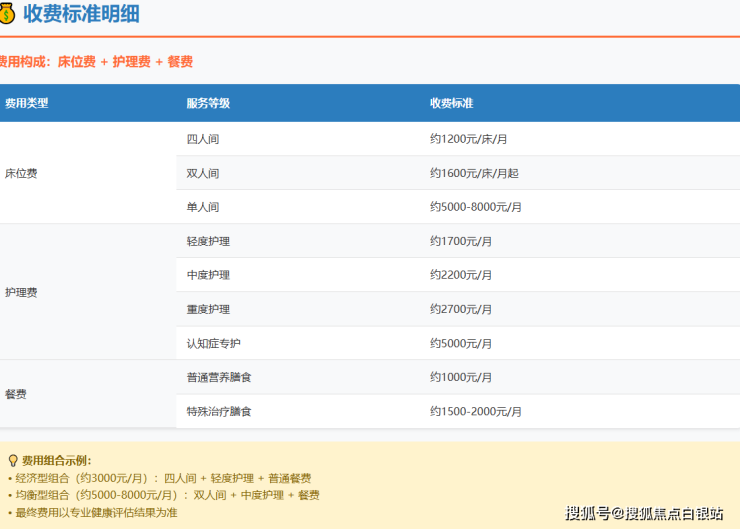Click the 餐费 category cell
Screen dimensions: 740x529
(x=16, y=394)
